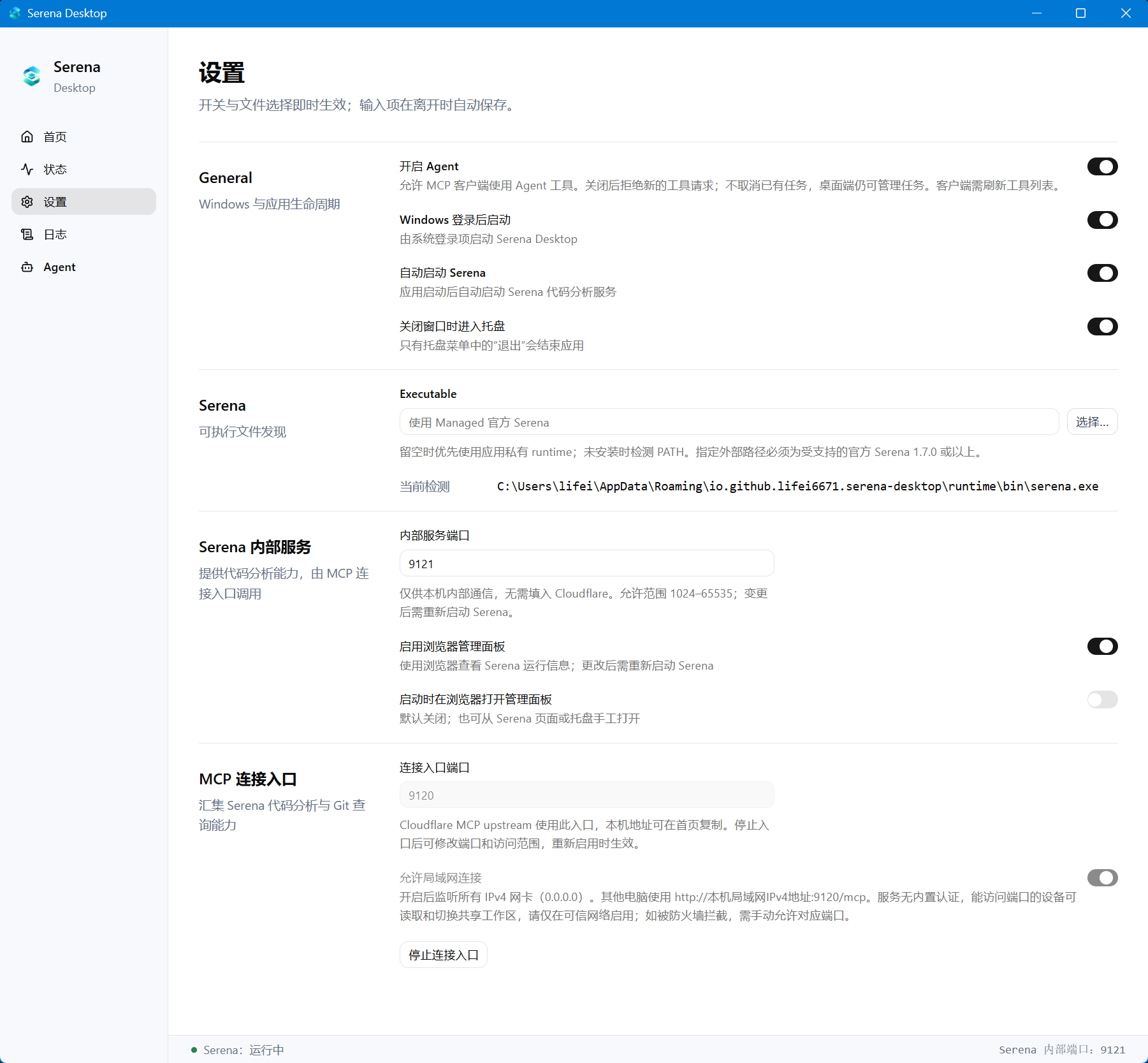Focus the Executable path input field
This screenshot has width=1148, height=1063.
click(x=729, y=422)
